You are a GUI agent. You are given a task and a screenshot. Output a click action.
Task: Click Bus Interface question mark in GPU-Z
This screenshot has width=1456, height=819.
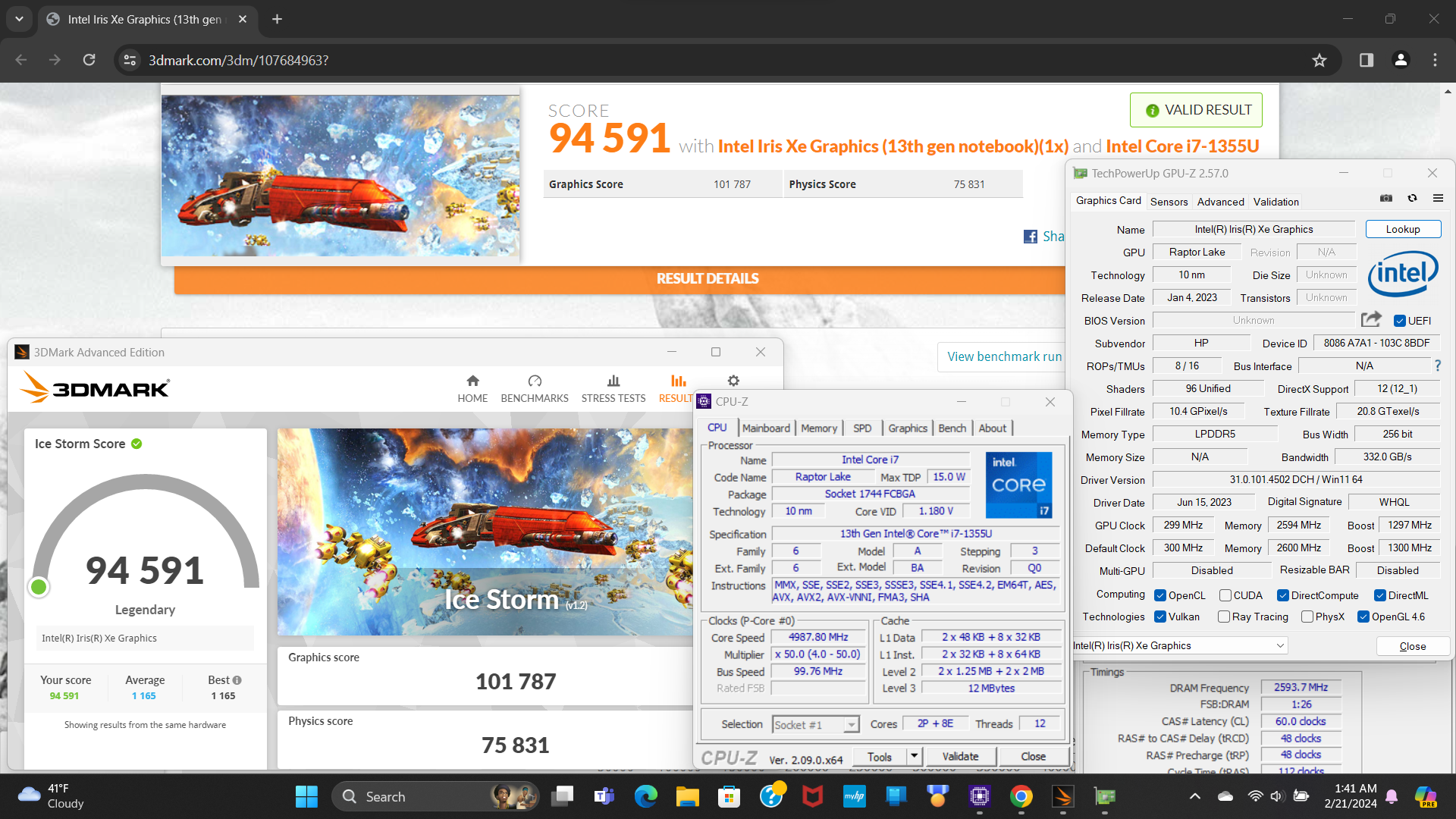1437,366
